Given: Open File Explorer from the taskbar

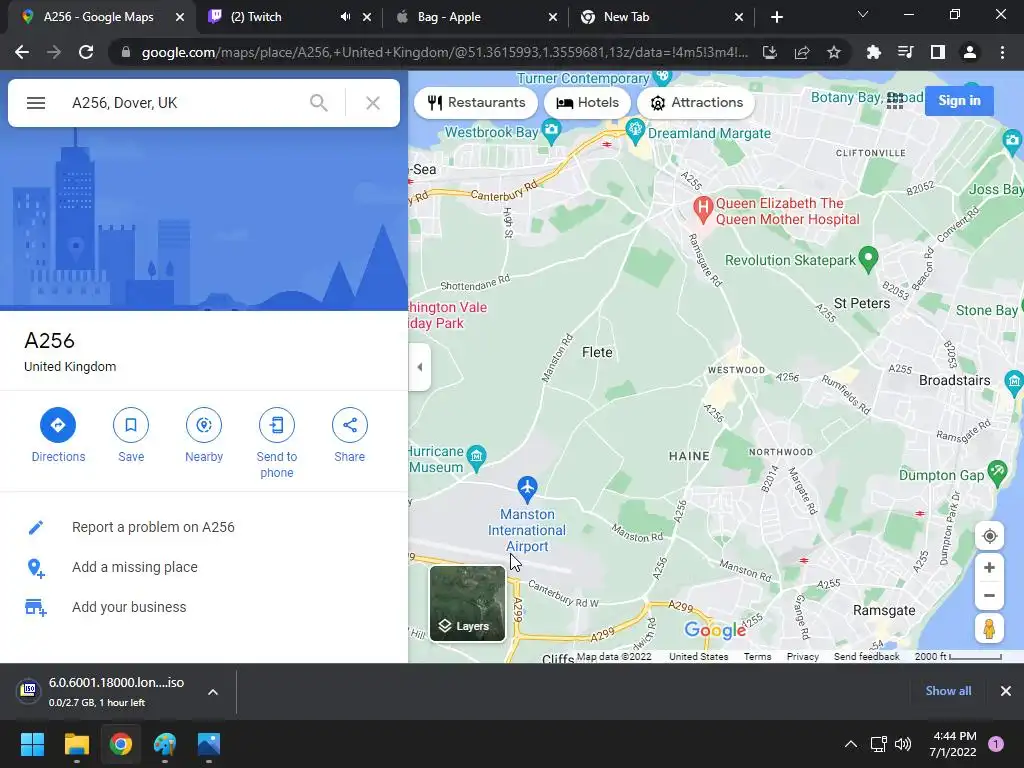Looking at the screenshot, I should coord(76,744).
